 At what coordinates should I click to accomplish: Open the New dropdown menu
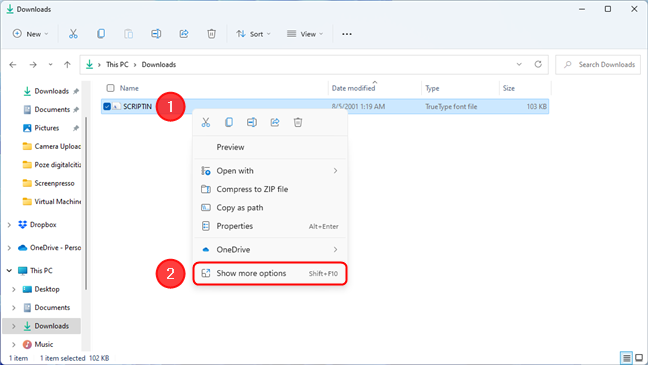(x=31, y=34)
